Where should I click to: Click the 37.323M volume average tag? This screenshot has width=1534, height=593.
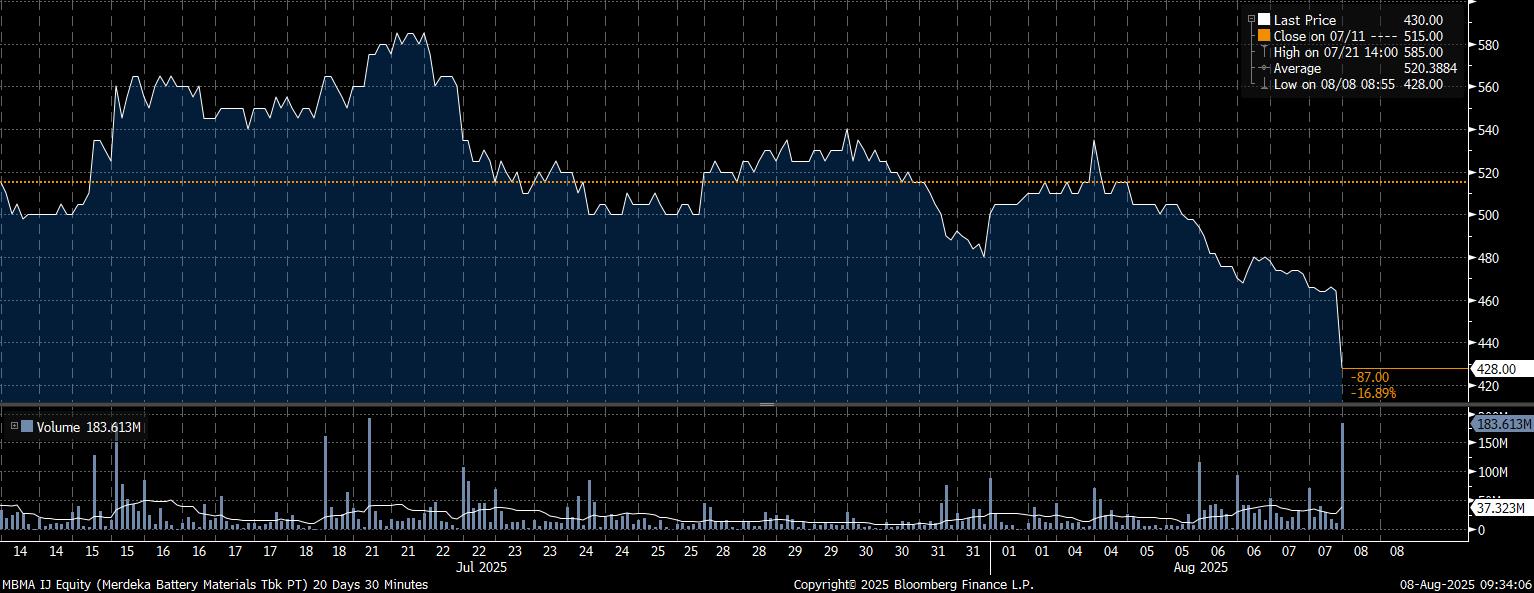1502,508
